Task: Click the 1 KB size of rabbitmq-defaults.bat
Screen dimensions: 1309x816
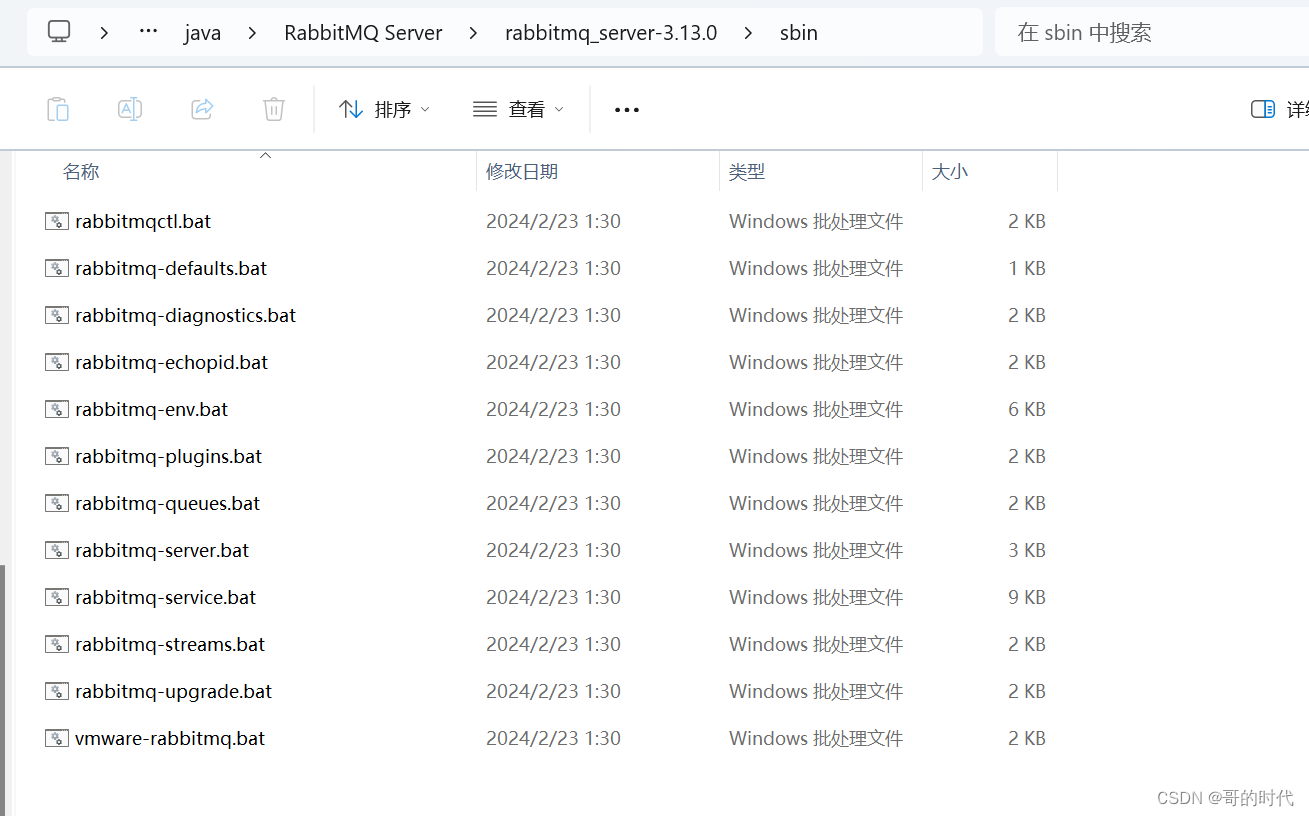Action: click(1027, 268)
